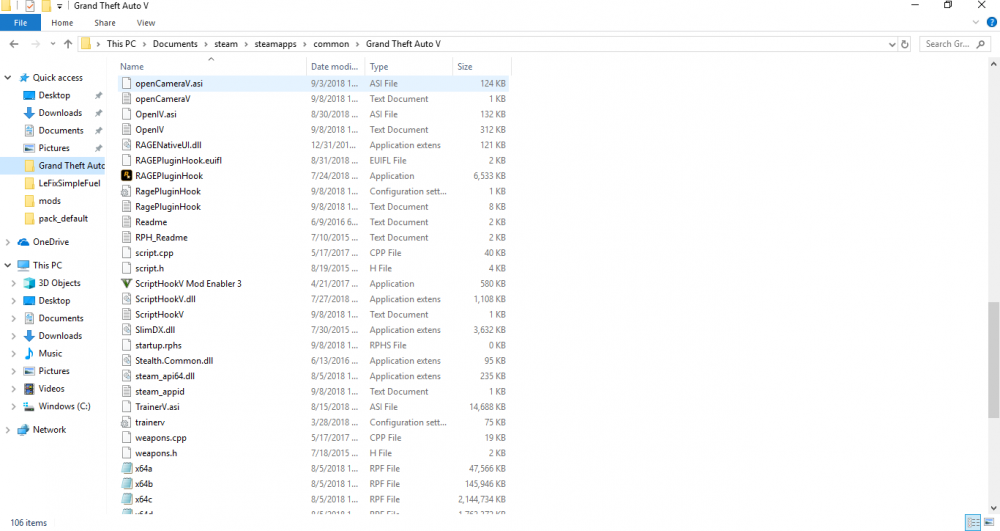Open the View ribbon tab
This screenshot has height=531, width=1000.
point(145,22)
